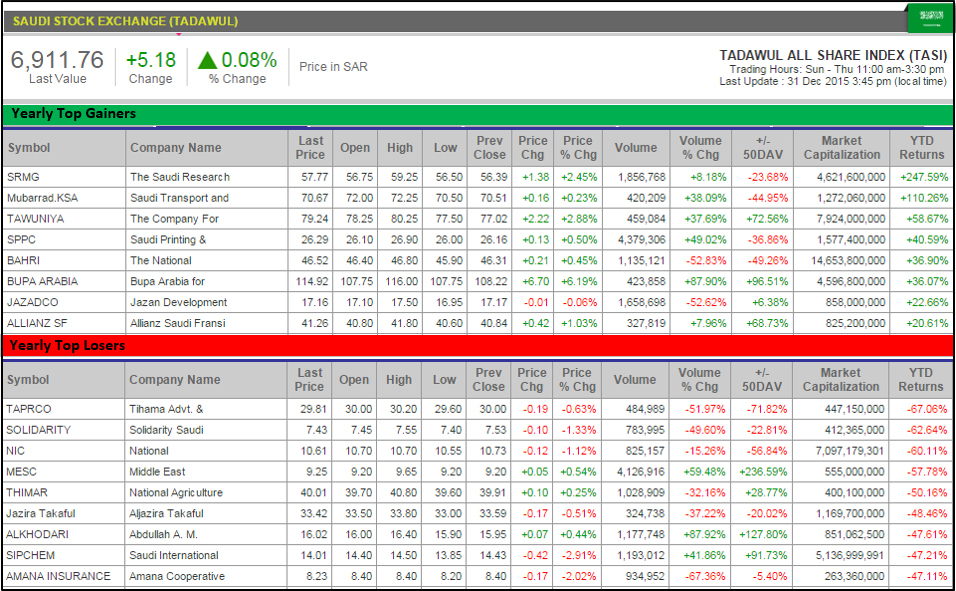The width and height of the screenshot is (956, 591).
Task: Select the MESC symbol
Action: pyautogui.click(x=21, y=472)
